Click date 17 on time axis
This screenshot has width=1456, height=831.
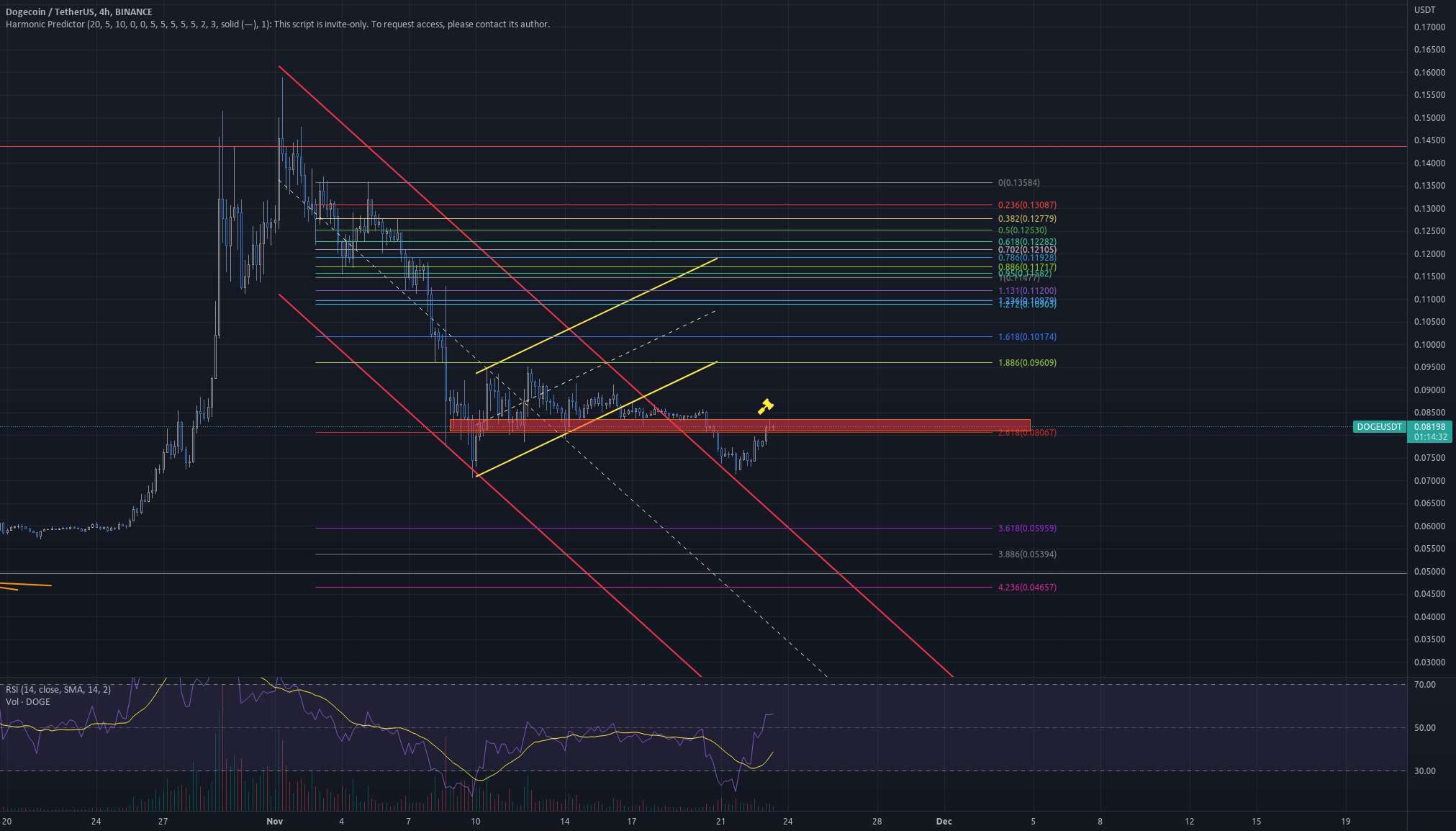(x=631, y=822)
